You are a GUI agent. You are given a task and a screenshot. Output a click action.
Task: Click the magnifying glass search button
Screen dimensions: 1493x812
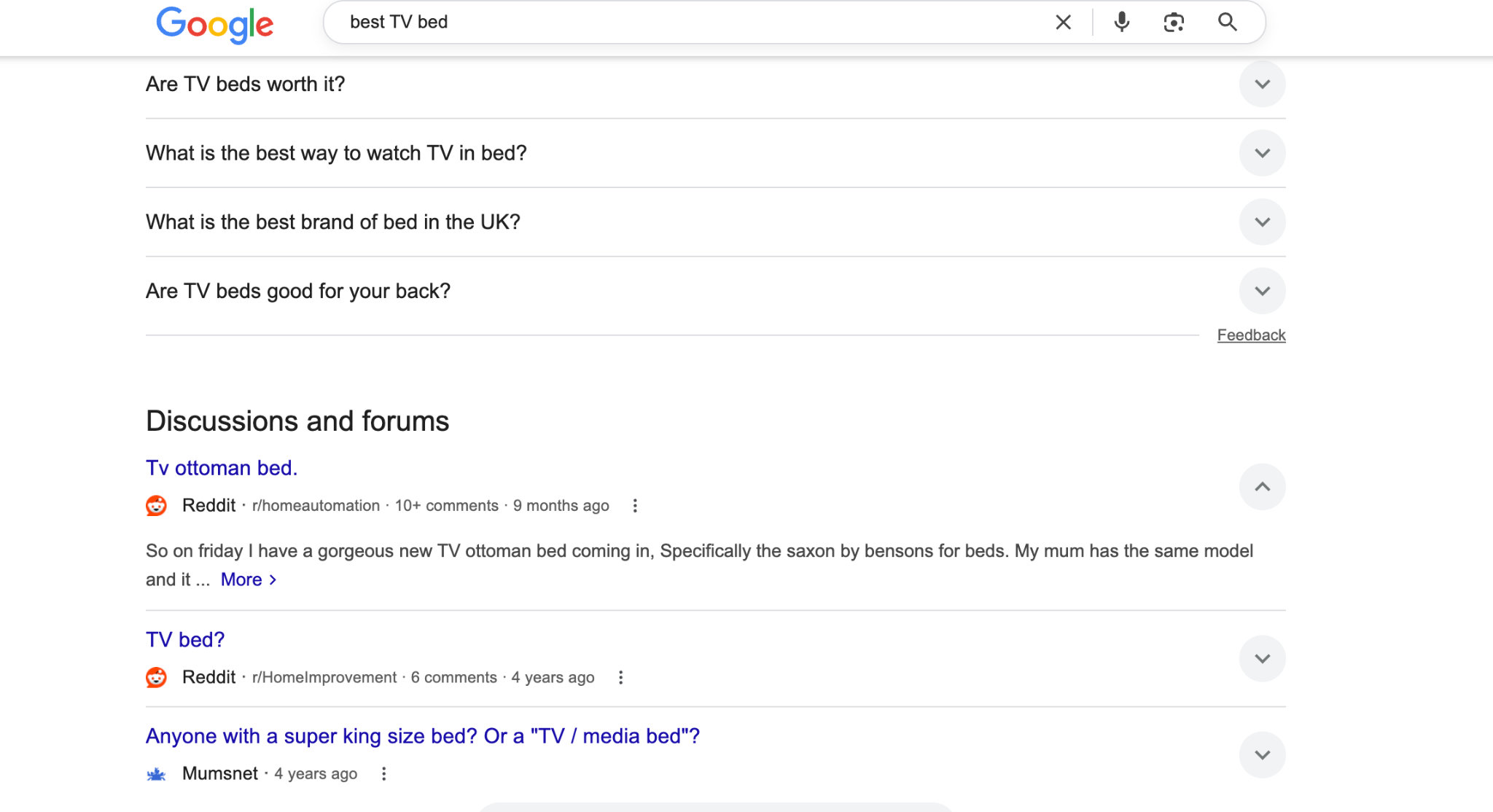tap(1228, 23)
